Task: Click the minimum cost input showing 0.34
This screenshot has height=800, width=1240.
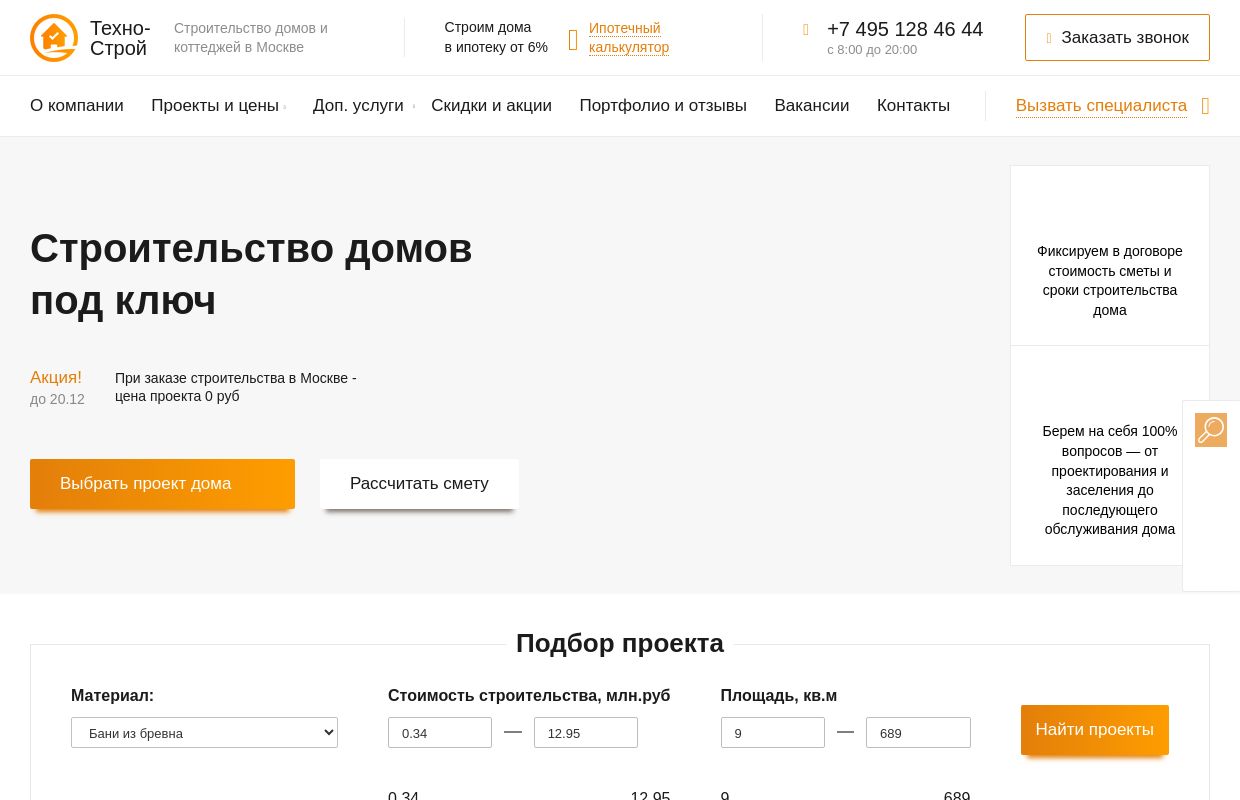Action: [x=440, y=732]
